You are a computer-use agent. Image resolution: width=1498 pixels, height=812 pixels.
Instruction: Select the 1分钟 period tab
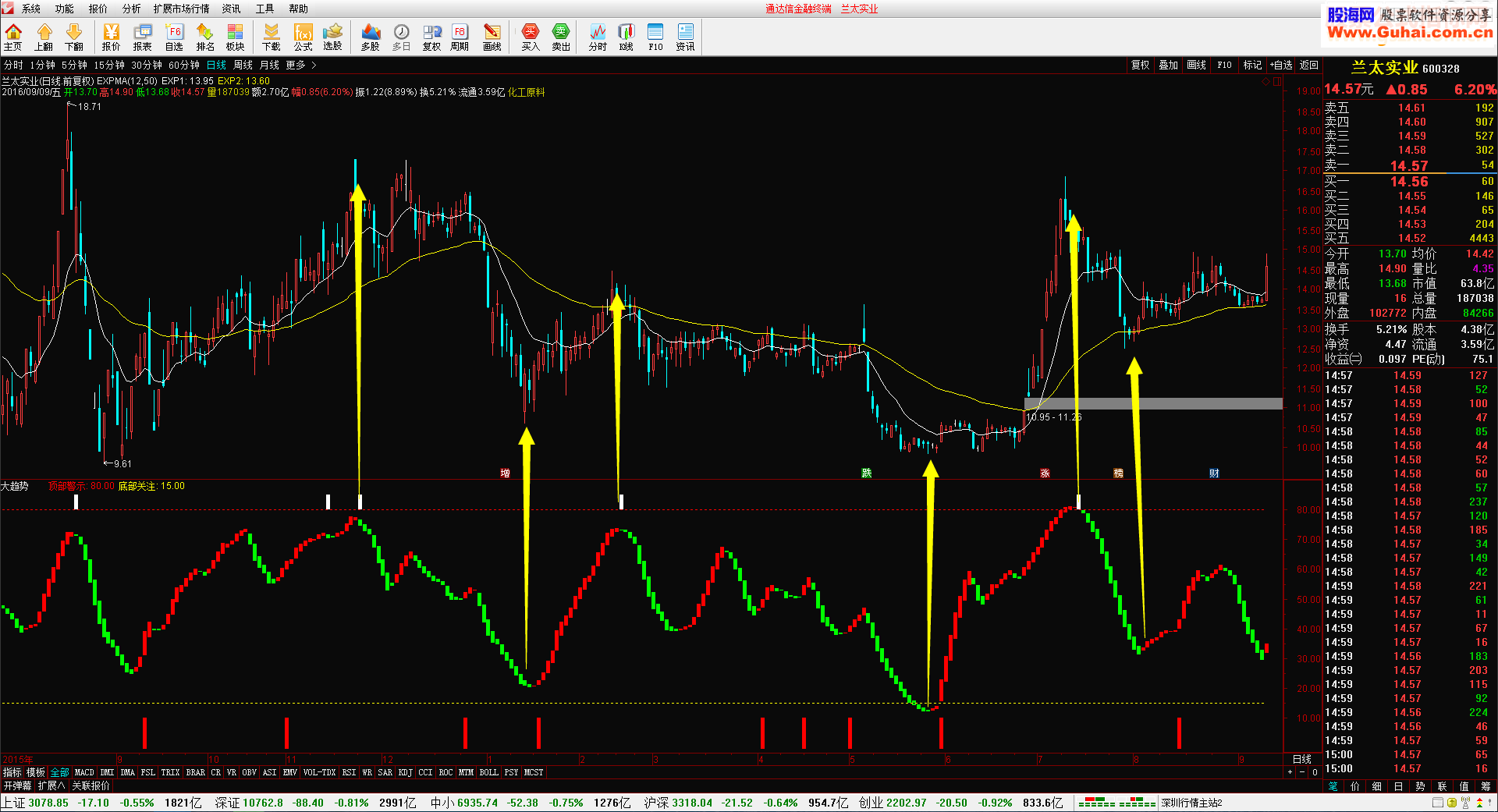tap(43, 66)
